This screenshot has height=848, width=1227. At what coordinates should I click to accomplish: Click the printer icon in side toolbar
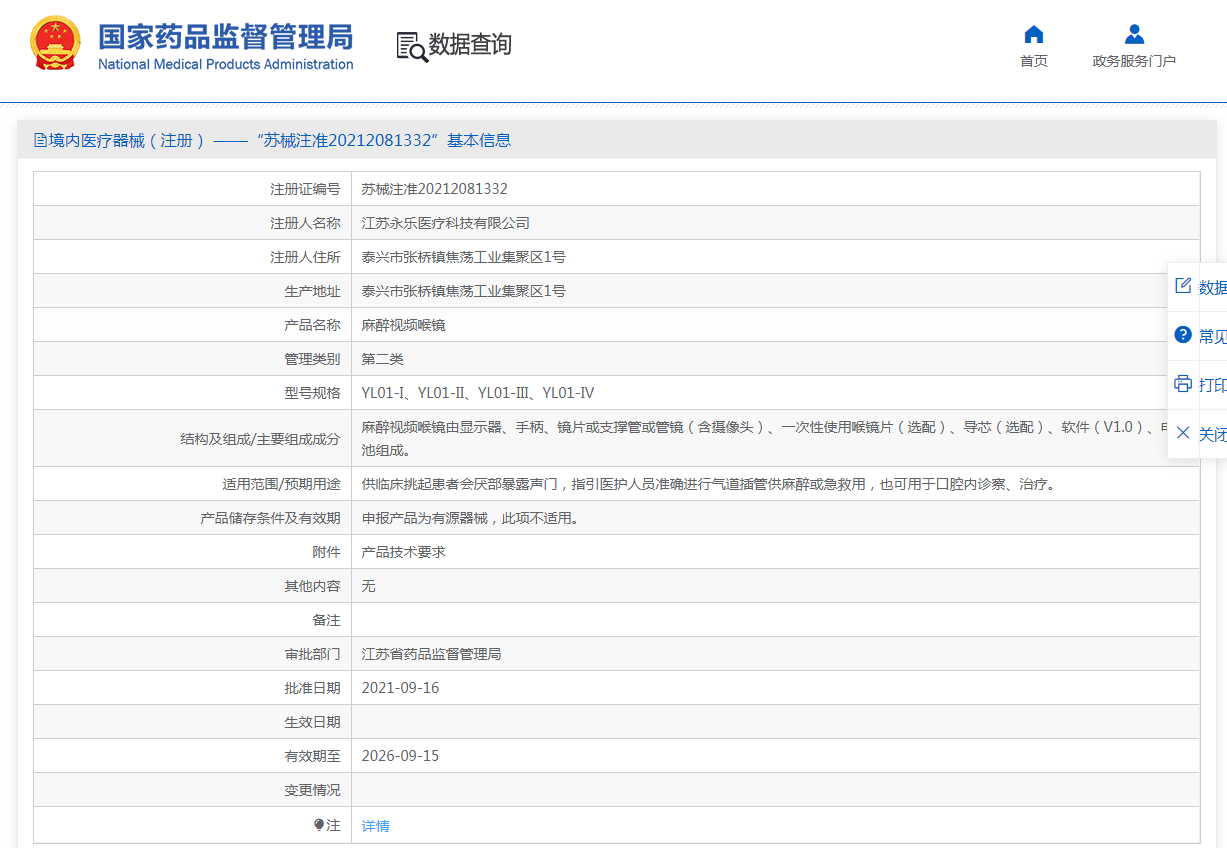pos(1183,384)
